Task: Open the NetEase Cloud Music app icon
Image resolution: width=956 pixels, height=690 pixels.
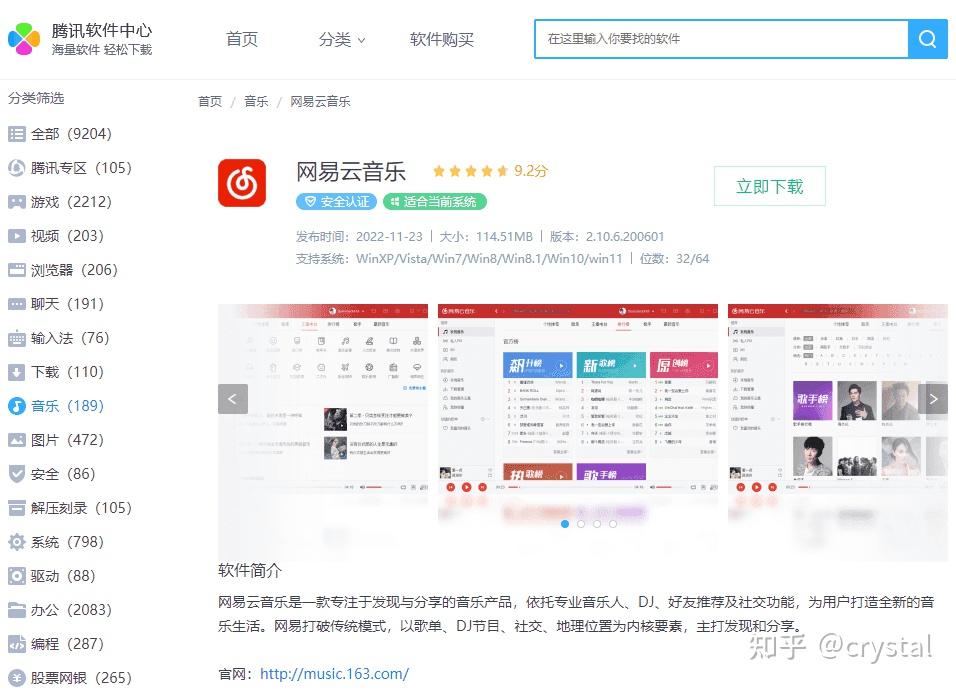Action: [242, 183]
